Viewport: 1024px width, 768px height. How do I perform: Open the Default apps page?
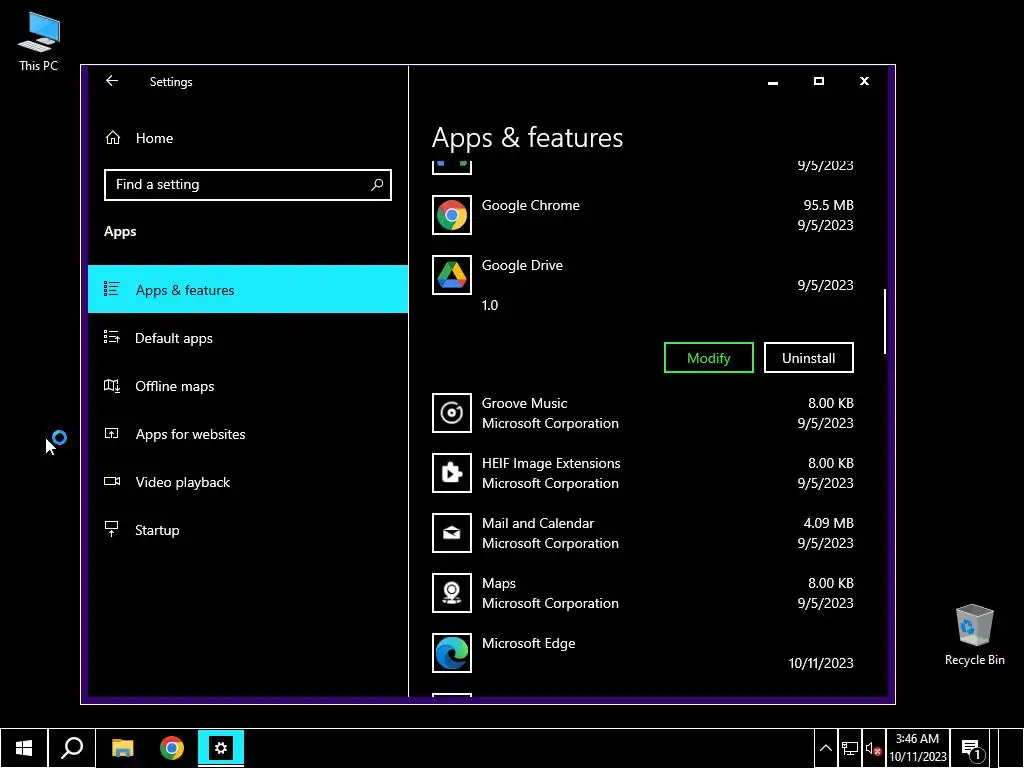(248, 338)
